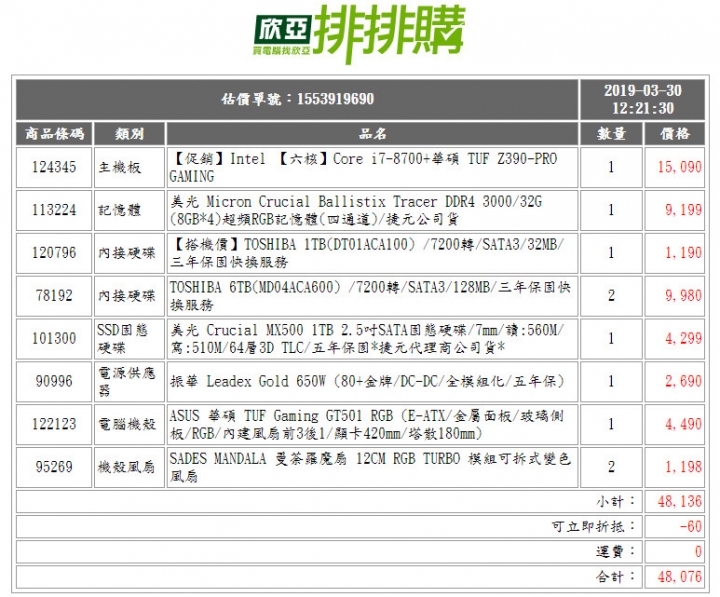Click the subtotal value 48,136
The width and height of the screenshot is (720, 597).
coord(679,501)
